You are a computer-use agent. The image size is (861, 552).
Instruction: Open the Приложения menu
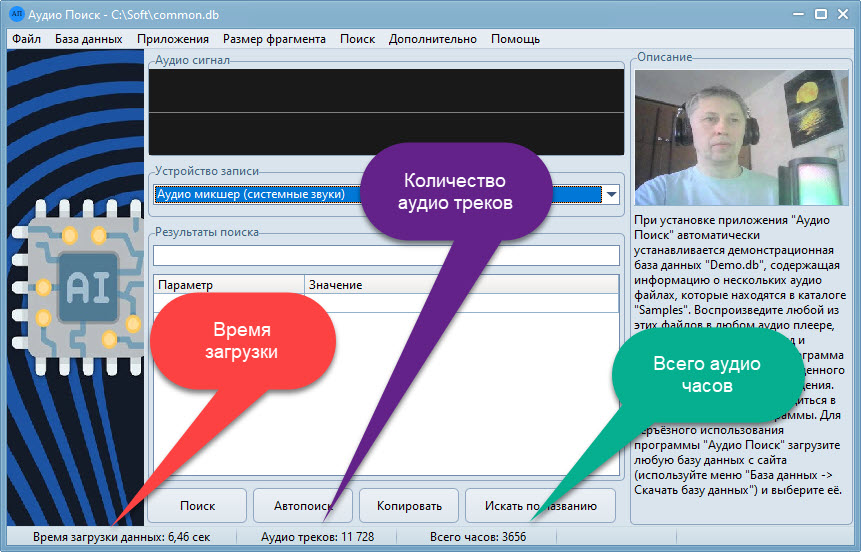[x=173, y=39]
